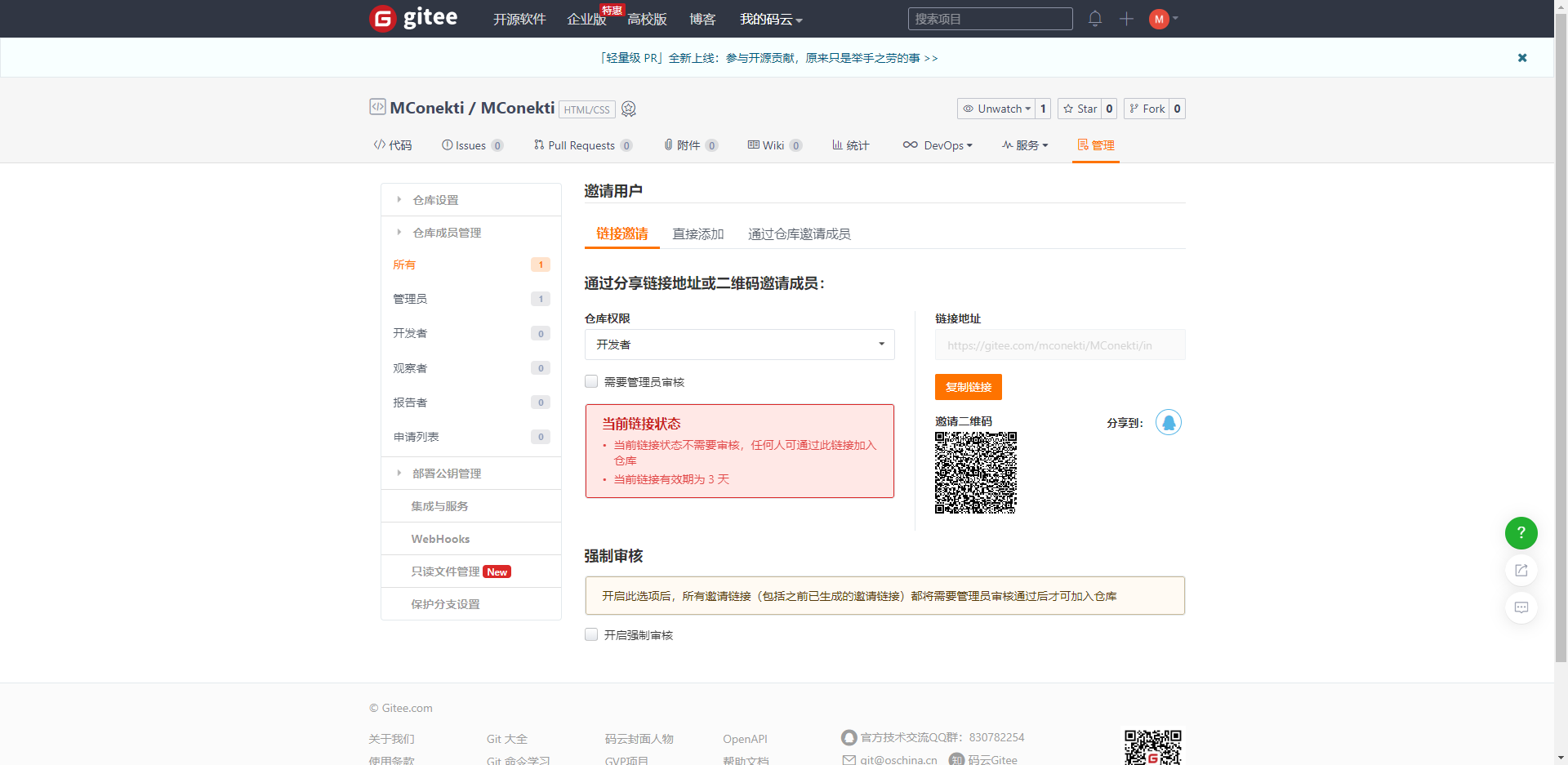Click the Gitee logo in the header
The width and height of the screenshot is (1568, 765).
point(413,18)
